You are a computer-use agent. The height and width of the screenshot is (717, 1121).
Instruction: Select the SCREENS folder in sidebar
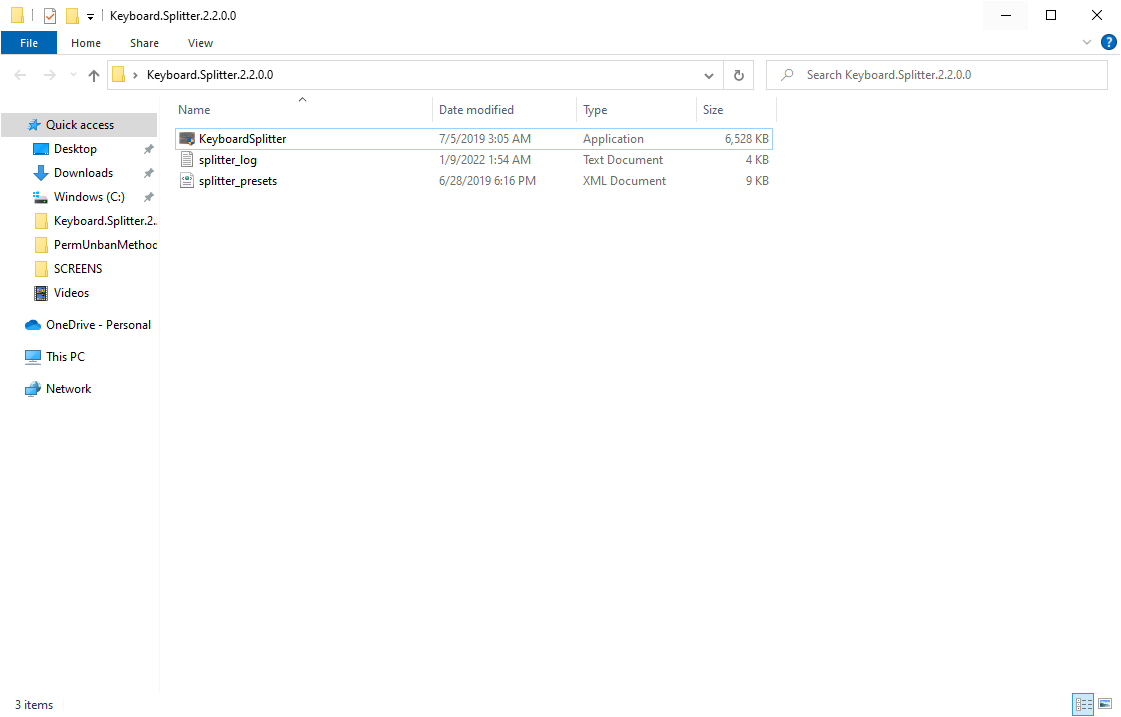pos(77,268)
